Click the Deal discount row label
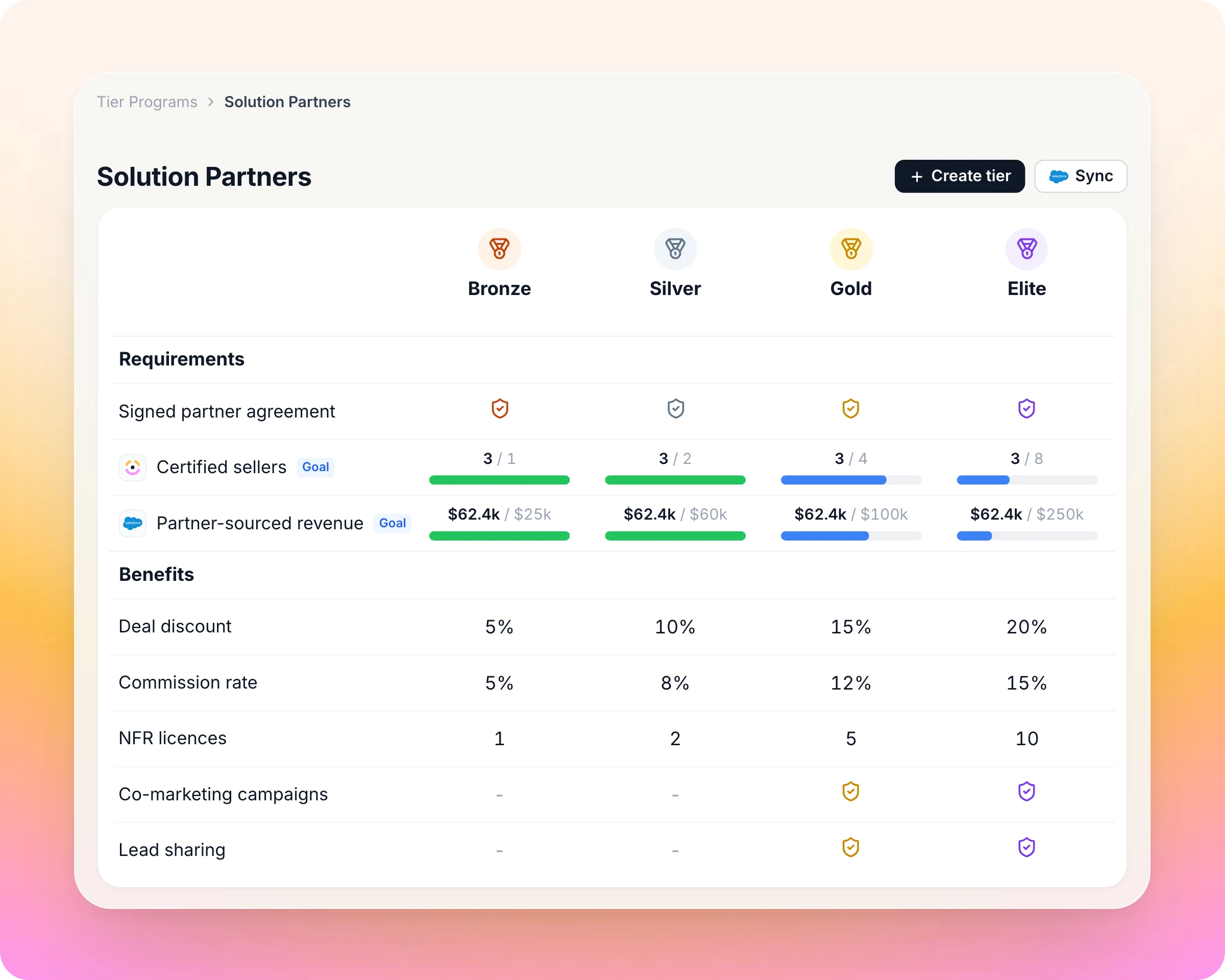1225x980 pixels. point(175,626)
